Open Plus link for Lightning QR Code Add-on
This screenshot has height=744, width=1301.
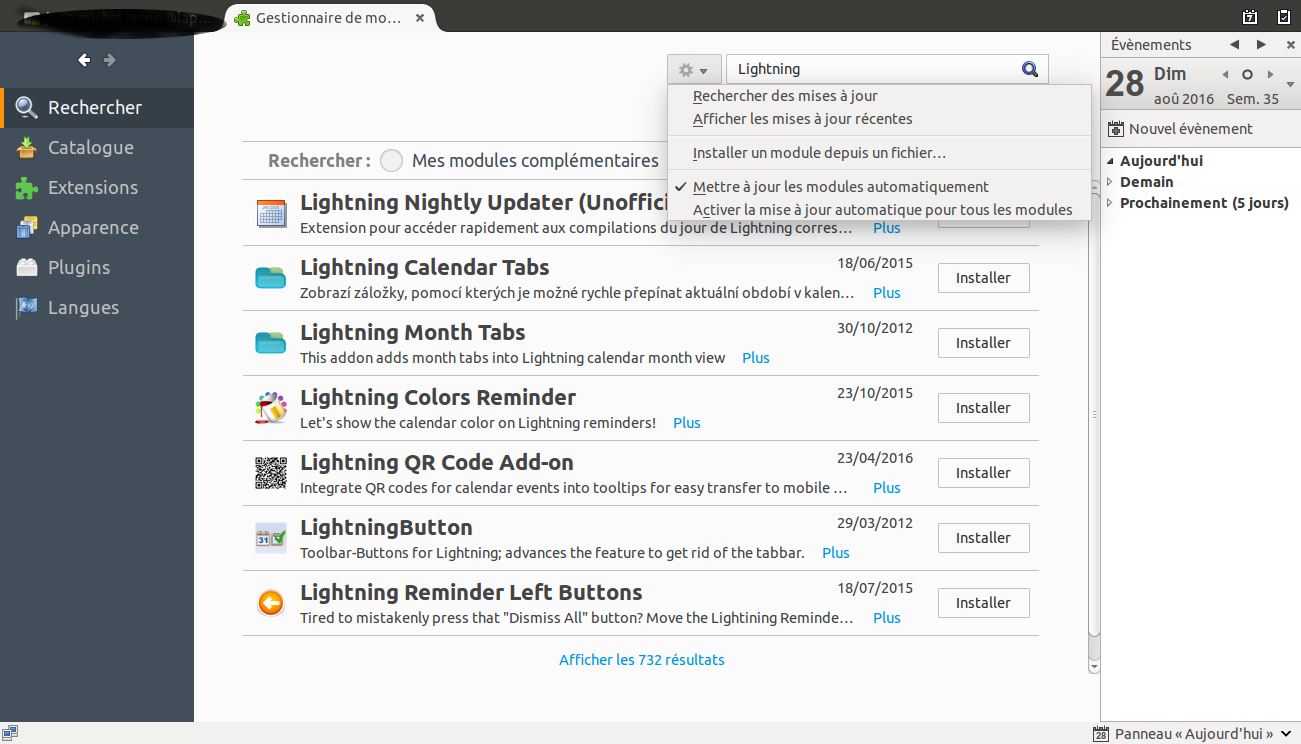887,488
